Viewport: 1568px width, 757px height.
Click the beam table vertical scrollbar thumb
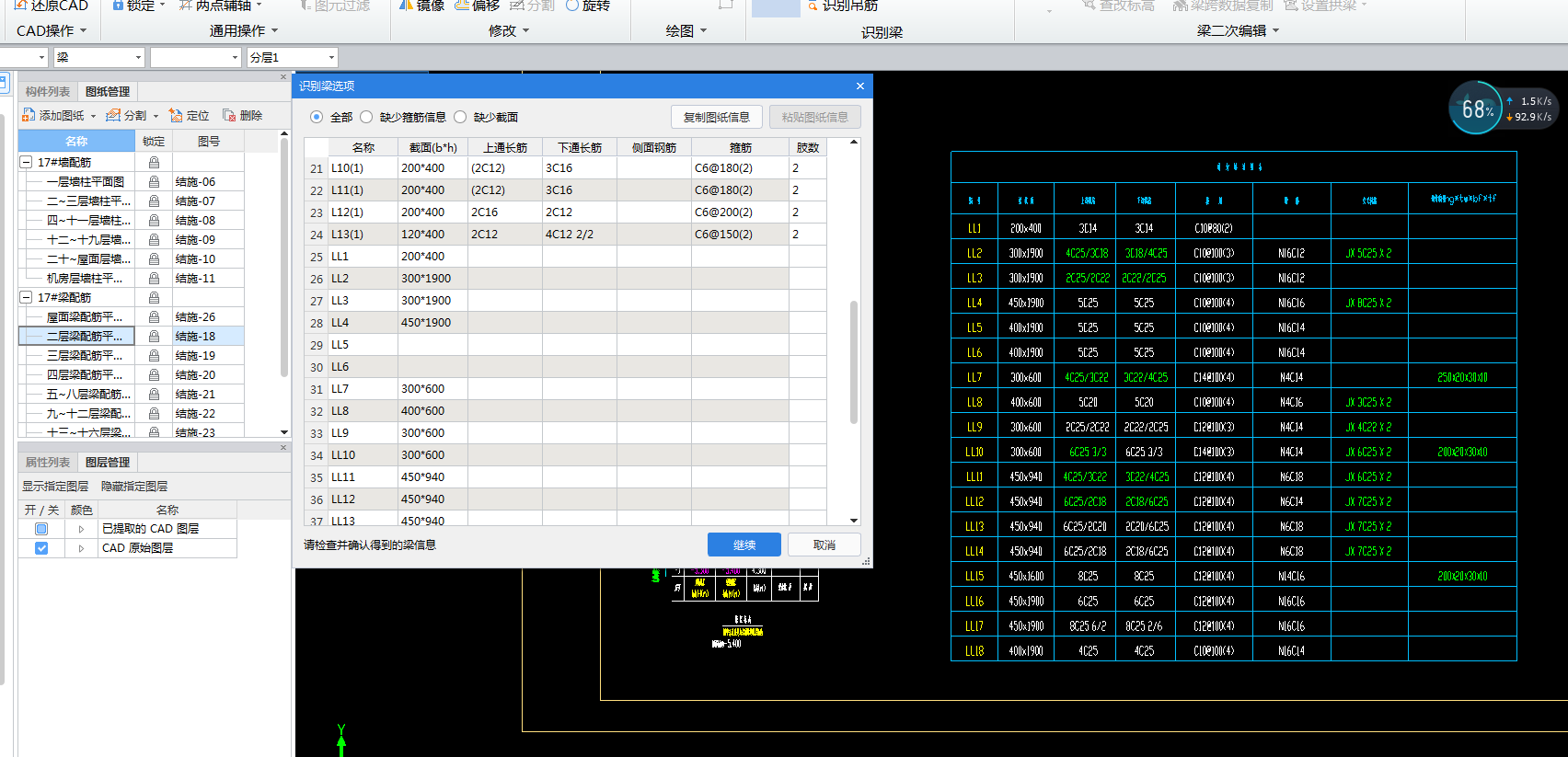coord(854,361)
